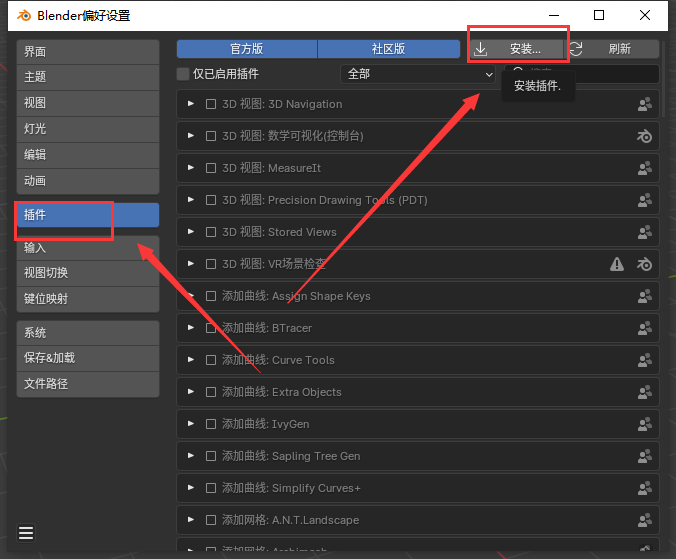Click the community icon on A.N.T.Landscape row
676x559 pixels.
pyautogui.click(x=645, y=520)
